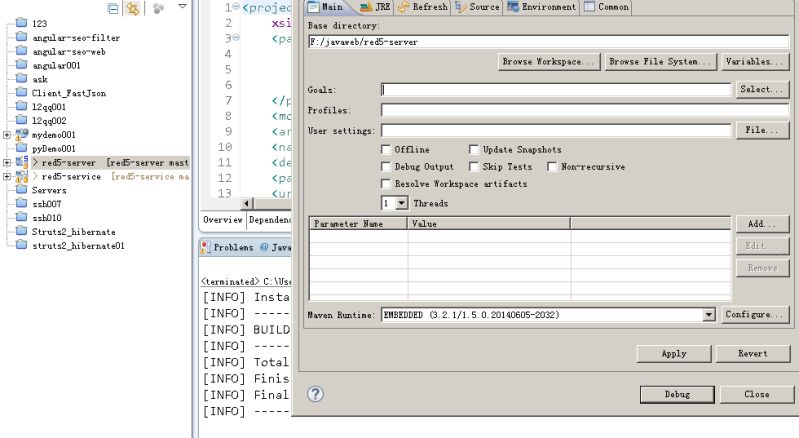Click the User settings input field
This screenshot has height=438, width=799.
[x=556, y=130]
